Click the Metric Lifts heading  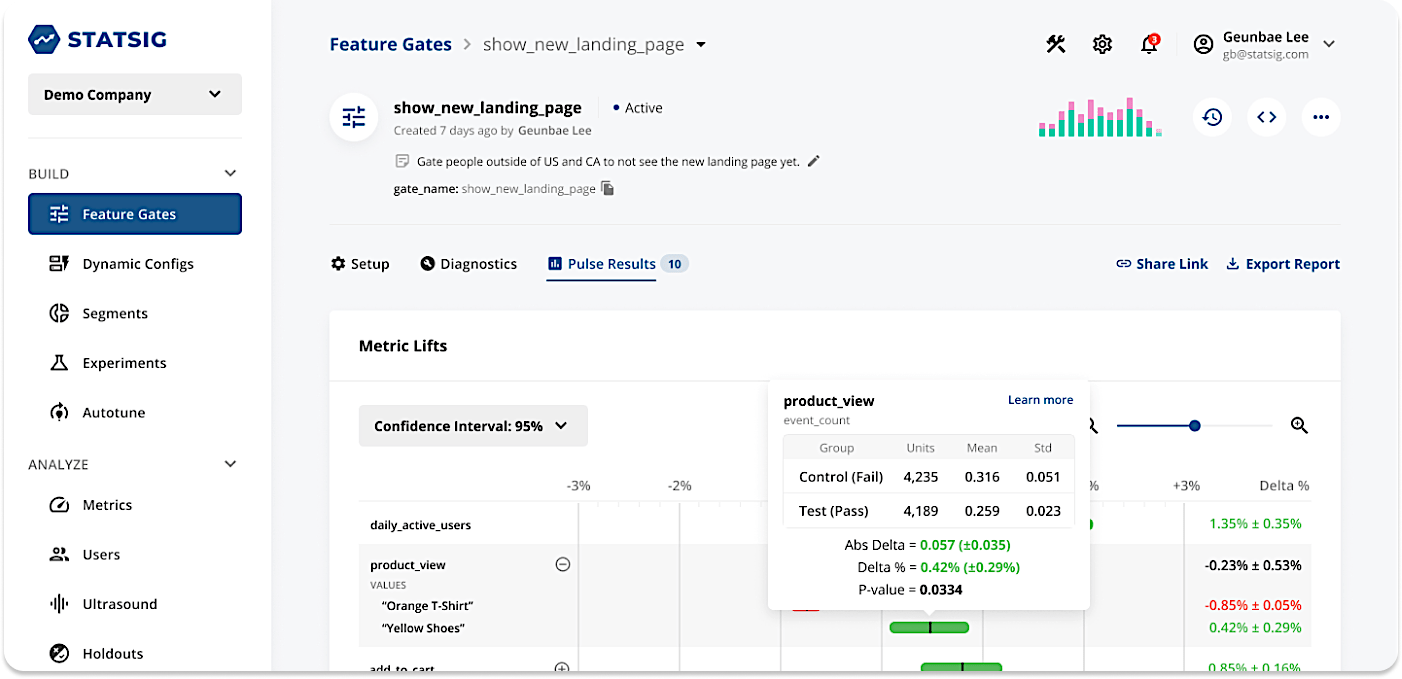coord(403,346)
